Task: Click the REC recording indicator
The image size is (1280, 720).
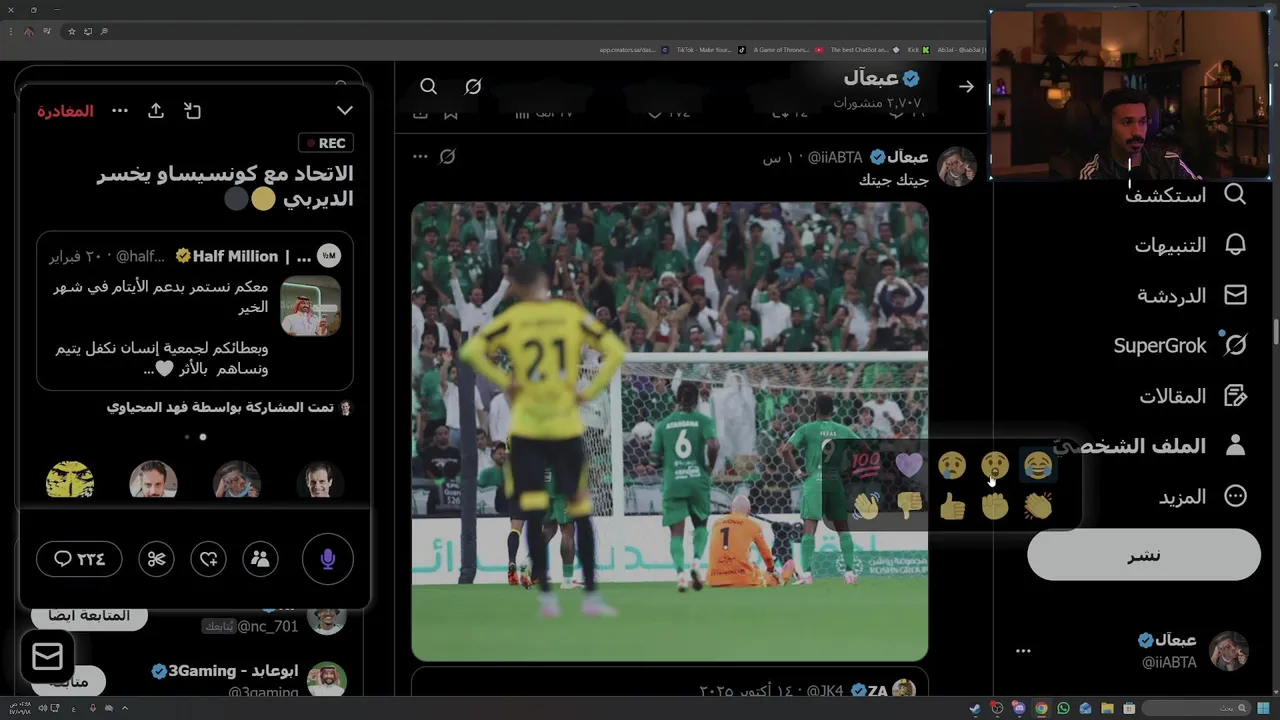Action: pyautogui.click(x=326, y=143)
